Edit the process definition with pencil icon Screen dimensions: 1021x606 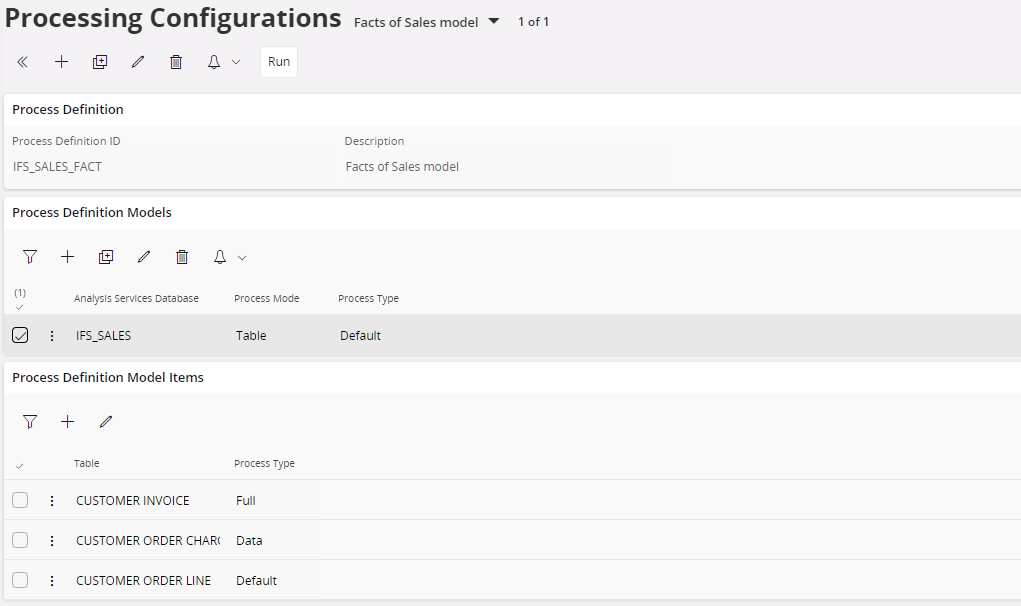pyautogui.click(x=138, y=61)
